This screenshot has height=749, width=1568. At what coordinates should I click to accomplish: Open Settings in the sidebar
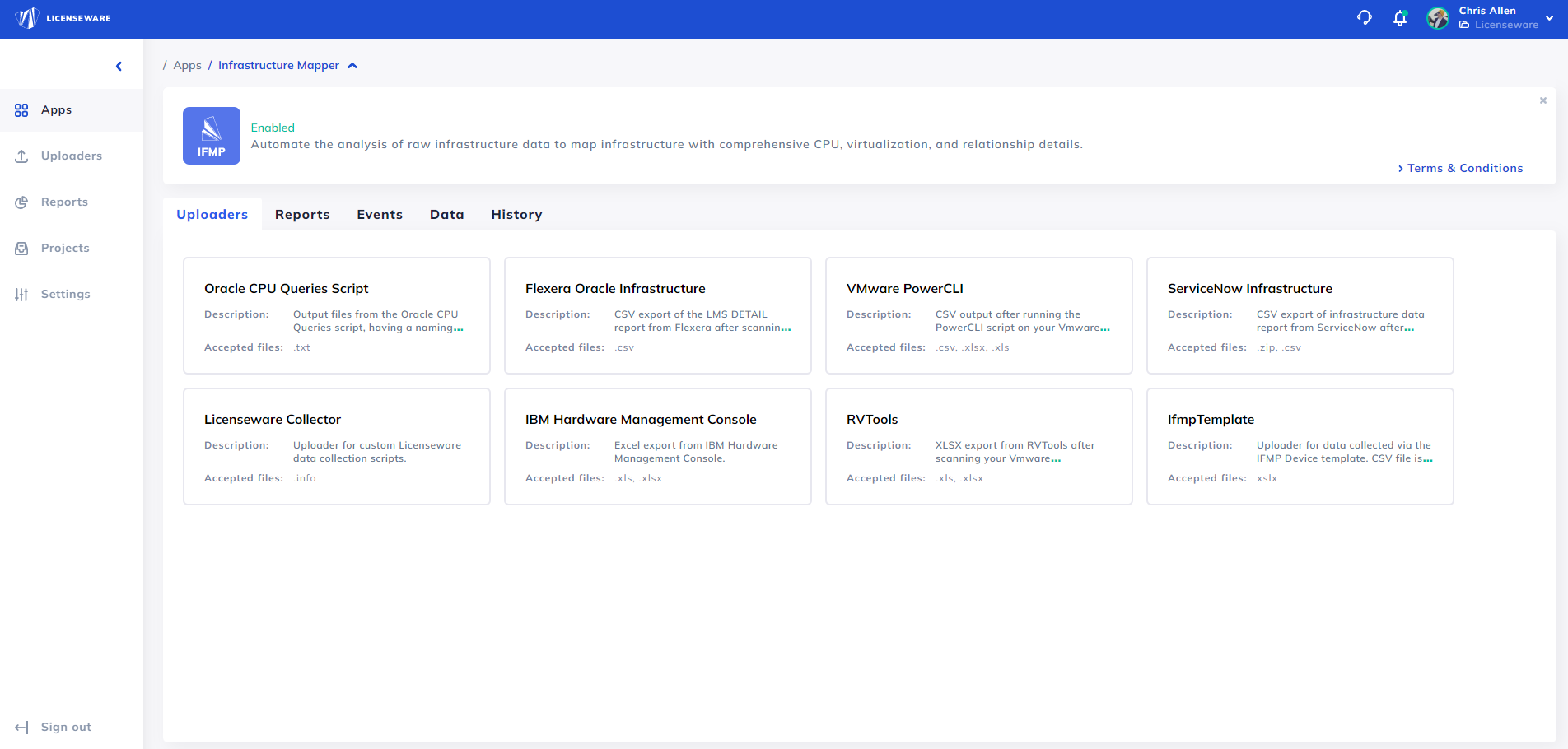(72, 295)
